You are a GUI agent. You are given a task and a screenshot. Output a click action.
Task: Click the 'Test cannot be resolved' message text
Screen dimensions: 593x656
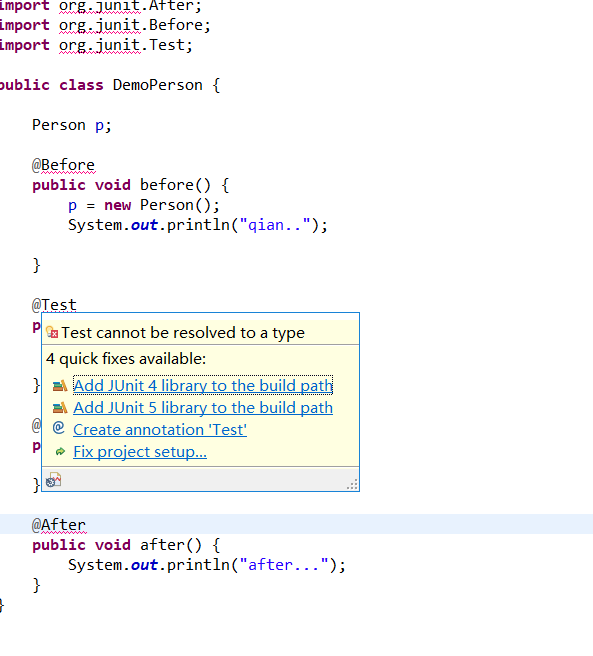point(183,333)
